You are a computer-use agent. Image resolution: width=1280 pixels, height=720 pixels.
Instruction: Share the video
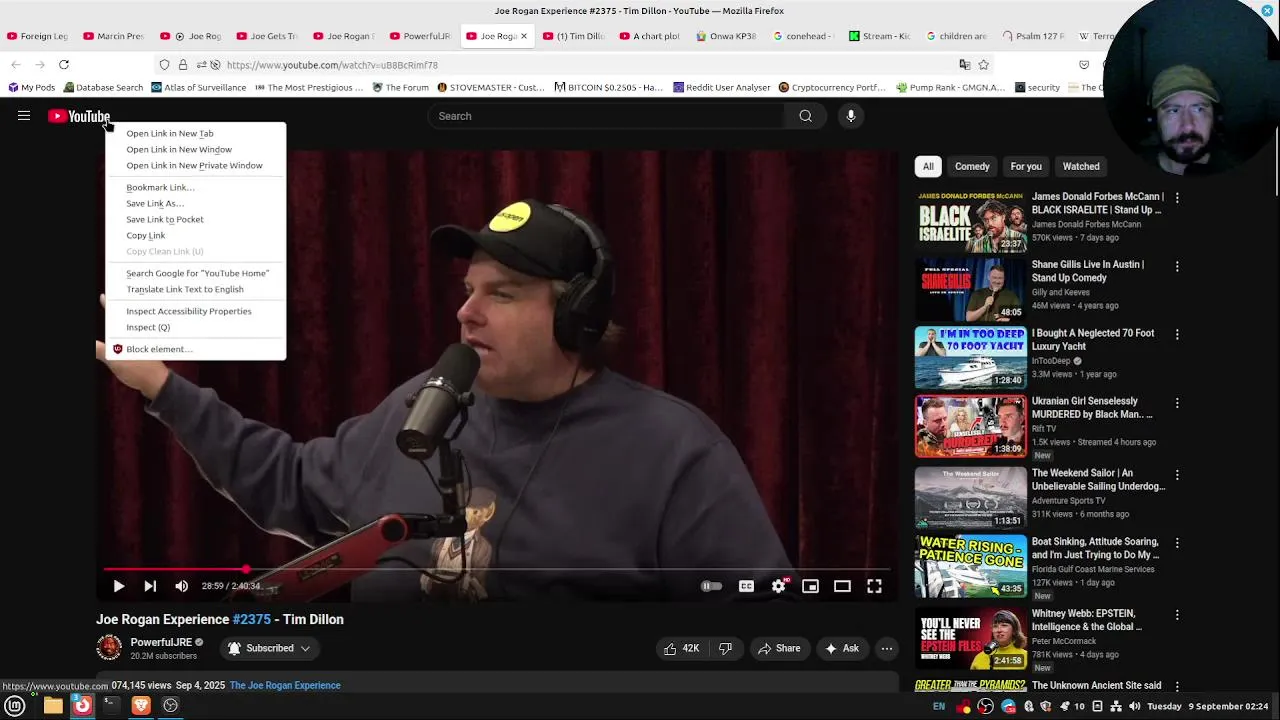pyautogui.click(x=779, y=648)
